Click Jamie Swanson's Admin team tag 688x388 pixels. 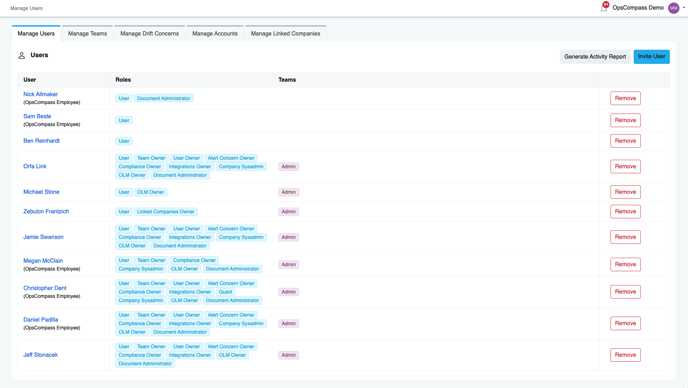289,237
